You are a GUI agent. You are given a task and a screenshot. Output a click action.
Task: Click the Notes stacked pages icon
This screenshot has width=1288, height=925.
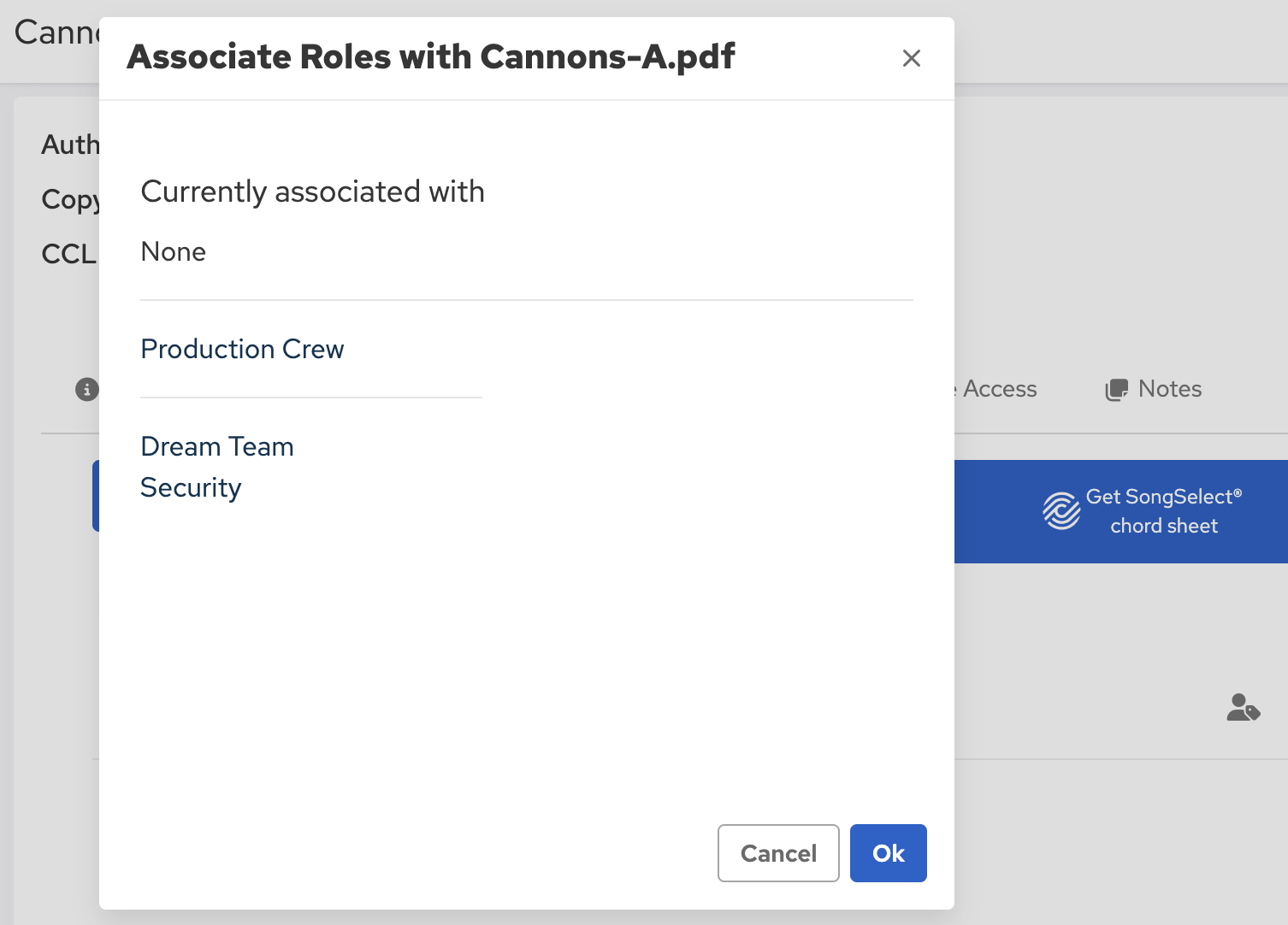click(x=1116, y=390)
